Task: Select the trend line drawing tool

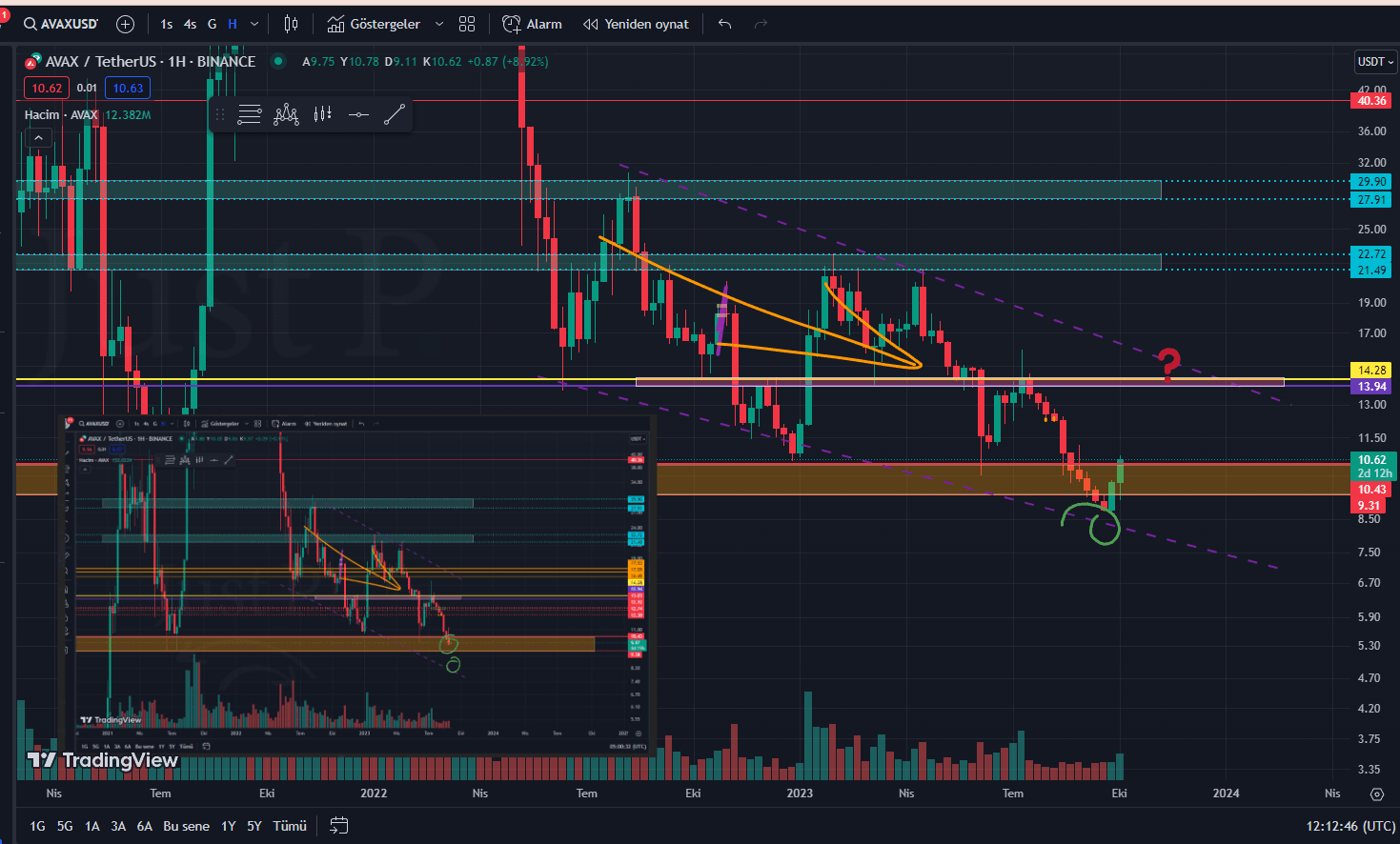Action: point(395,115)
